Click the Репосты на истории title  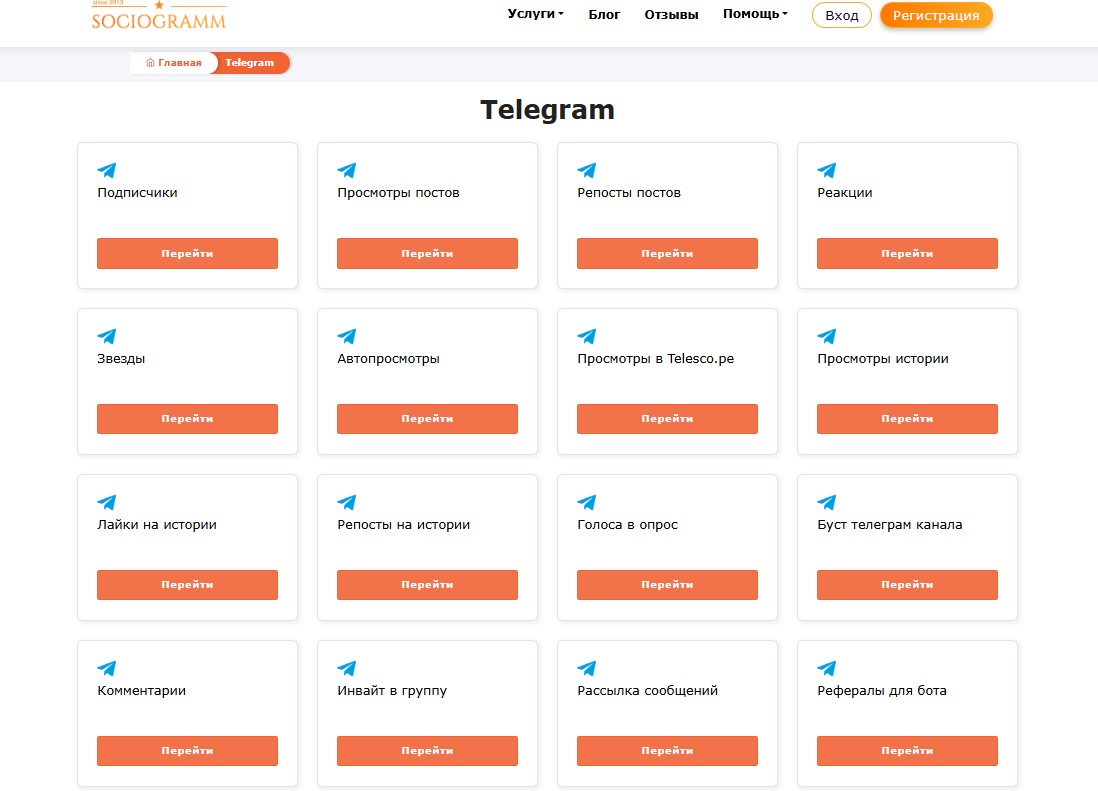[403, 524]
